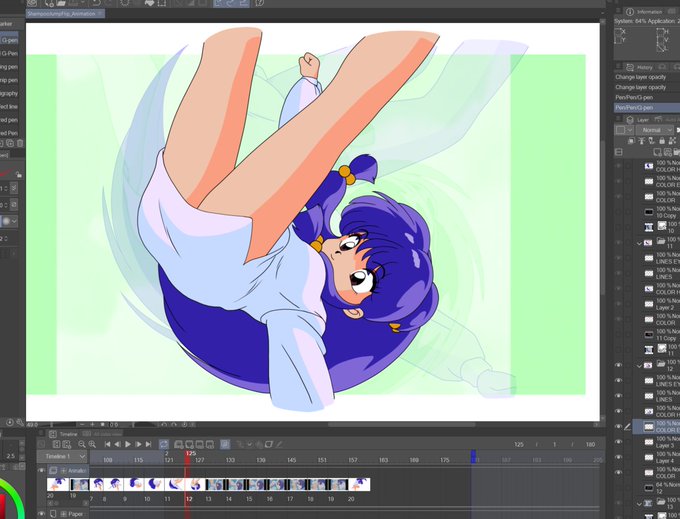
Task: Zoom in the timeline view
Action: (x=92, y=444)
